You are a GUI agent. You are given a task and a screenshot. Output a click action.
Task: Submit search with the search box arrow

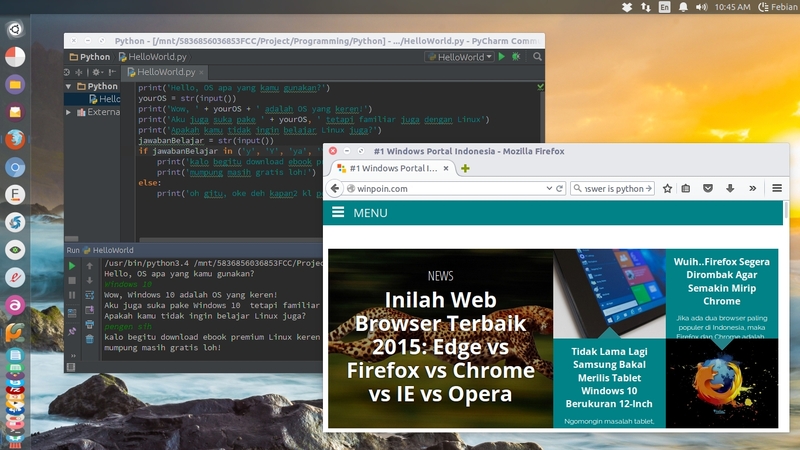click(x=648, y=188)
